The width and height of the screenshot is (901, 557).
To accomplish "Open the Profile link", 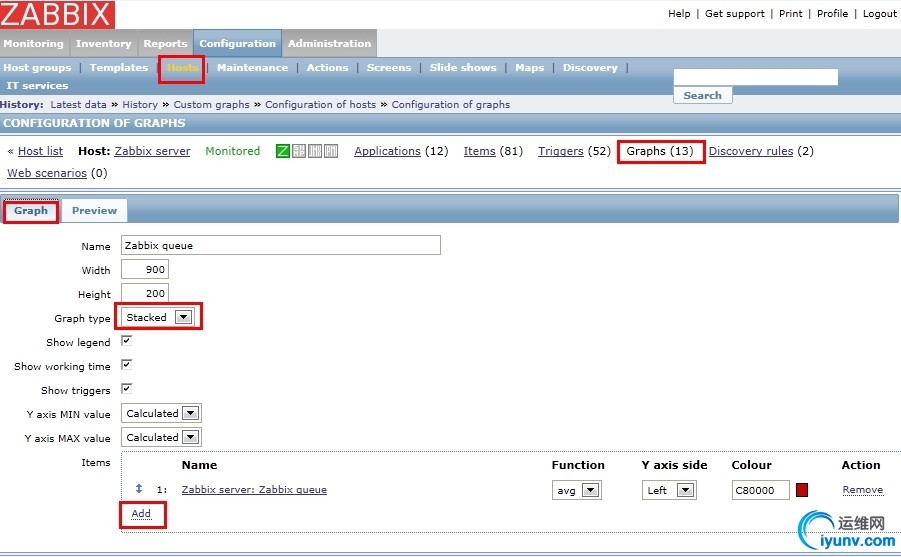I will tap(832, 14).
